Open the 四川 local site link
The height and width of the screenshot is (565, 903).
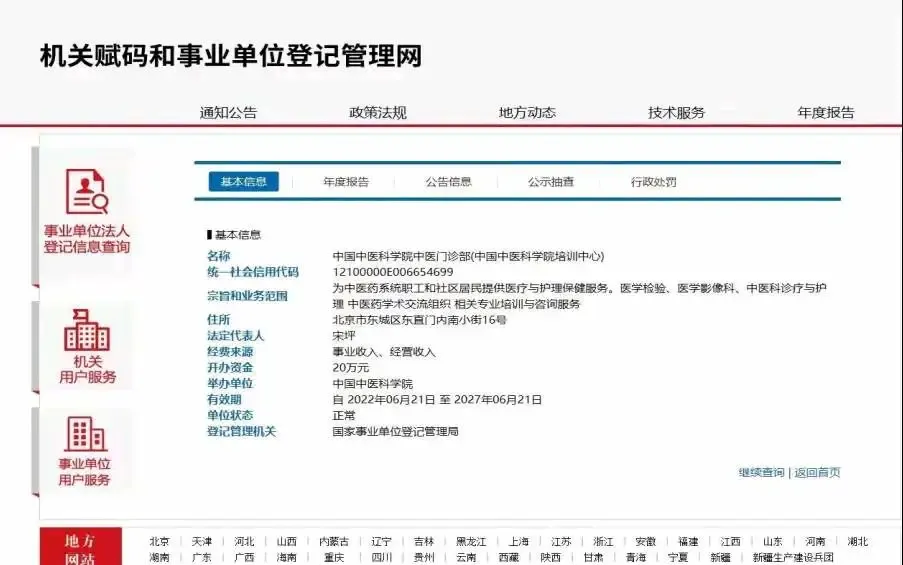(381, 558)
